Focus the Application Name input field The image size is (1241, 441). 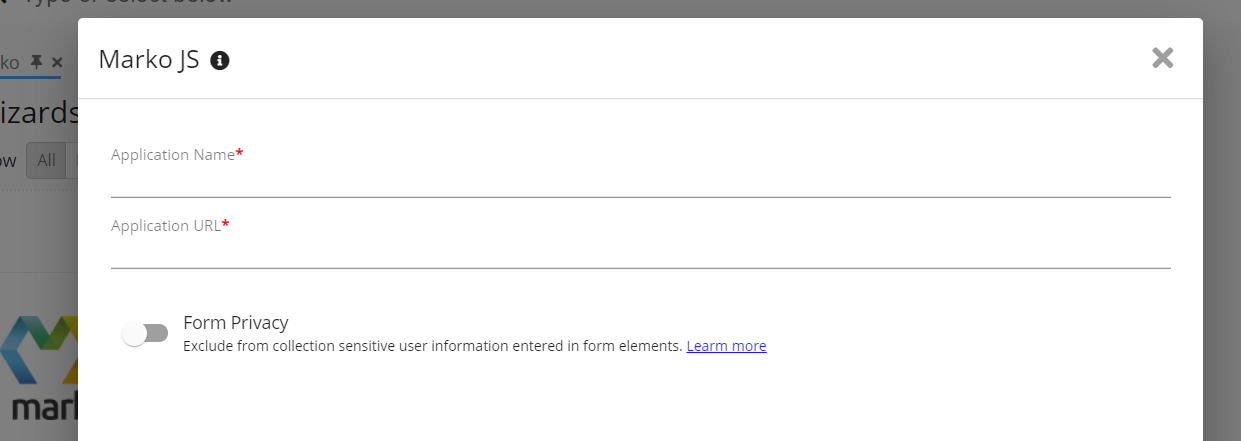(x=640, y=182)
